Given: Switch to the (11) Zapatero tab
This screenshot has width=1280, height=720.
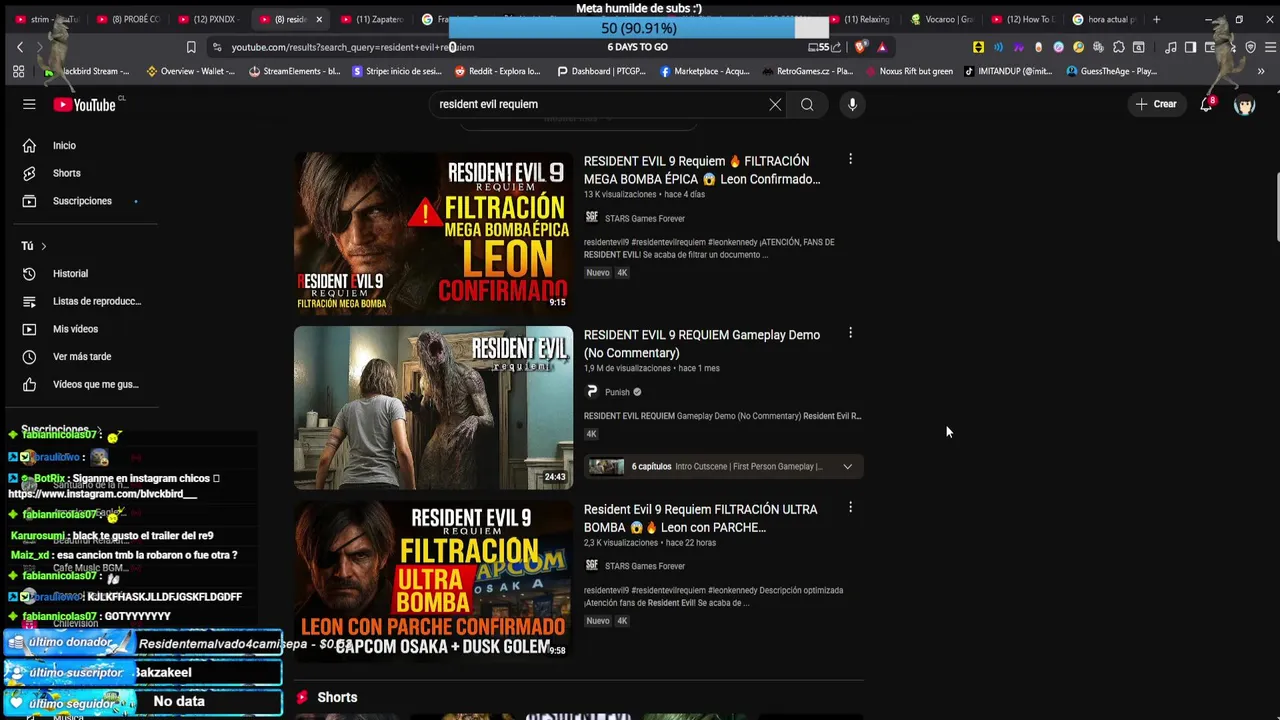Looking at the screenshot, I should (x=372, y=19).
